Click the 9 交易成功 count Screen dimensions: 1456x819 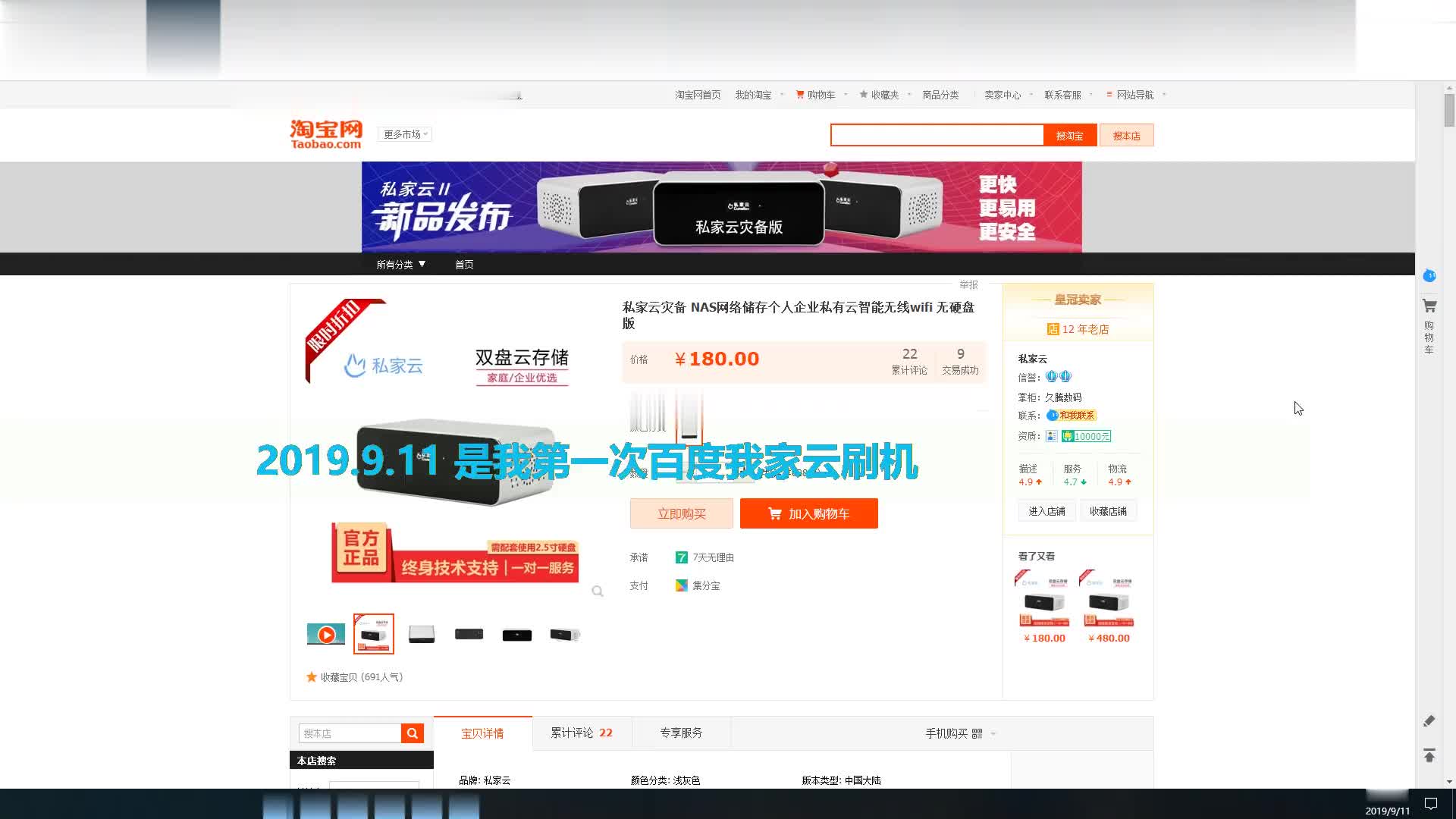[x=960, y=361]
